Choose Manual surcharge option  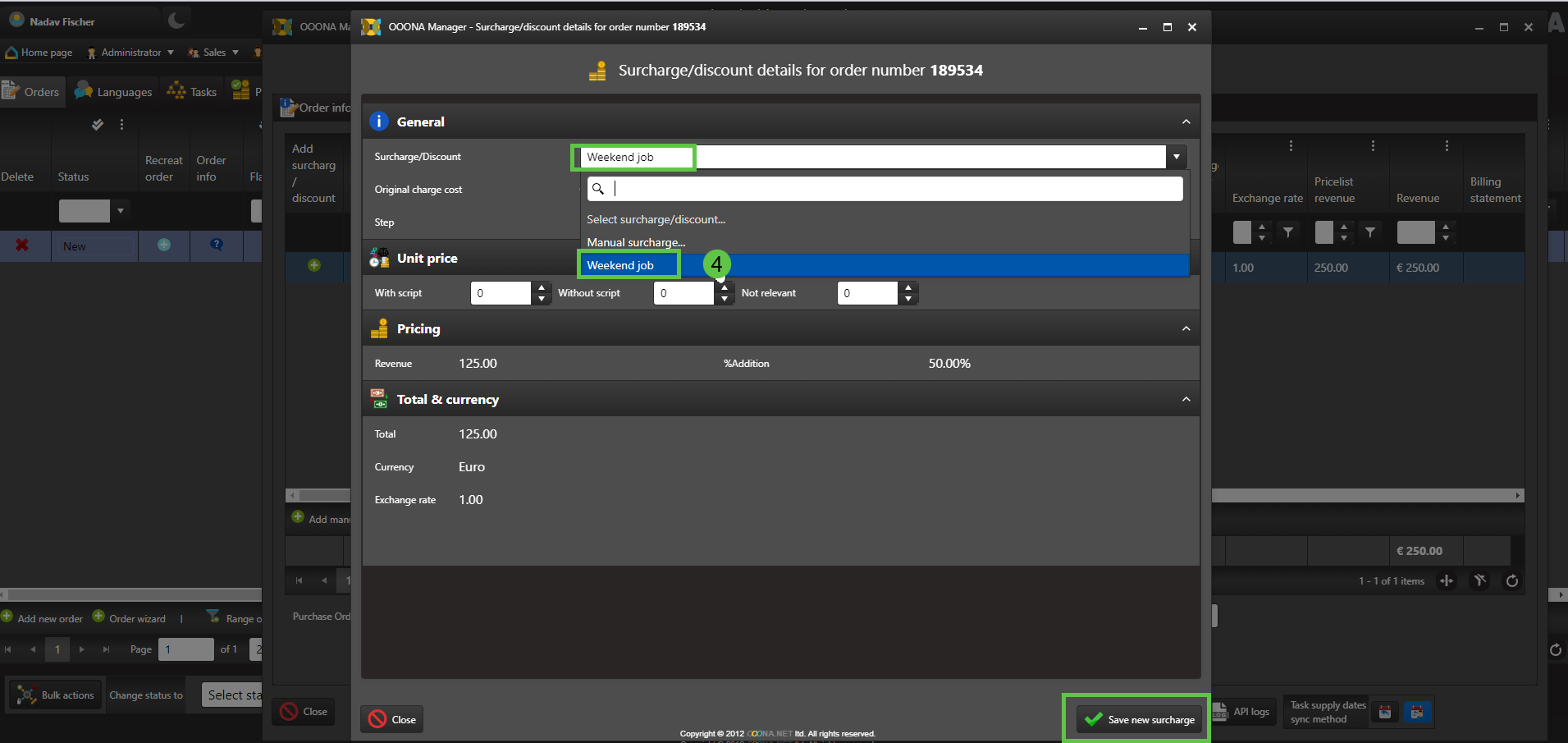pyautogui.click(x=636, y=242)
